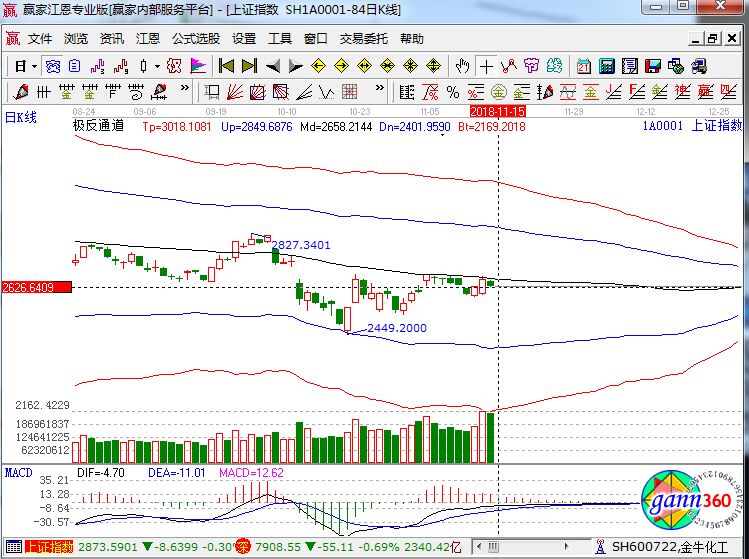Screen dimensions: 749x559
Task: Select the crosshair cursor tool
Action: tap(486, 66)
